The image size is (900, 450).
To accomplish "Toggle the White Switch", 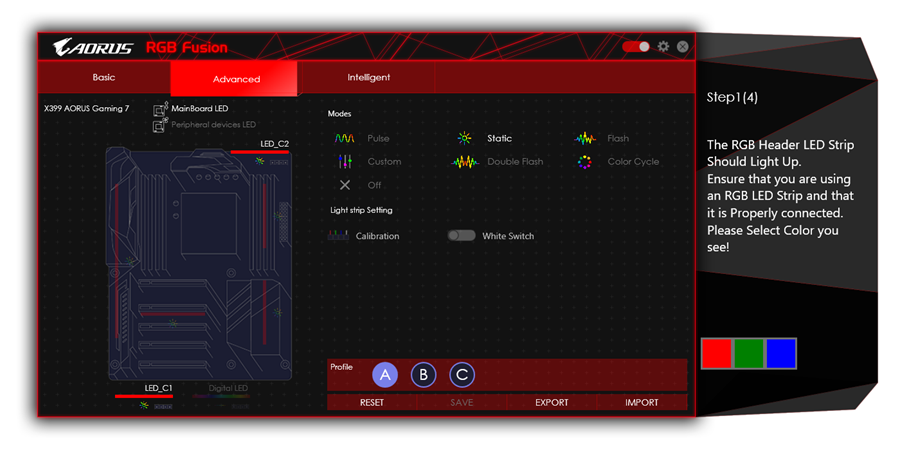I will click(x=461, y=236).
